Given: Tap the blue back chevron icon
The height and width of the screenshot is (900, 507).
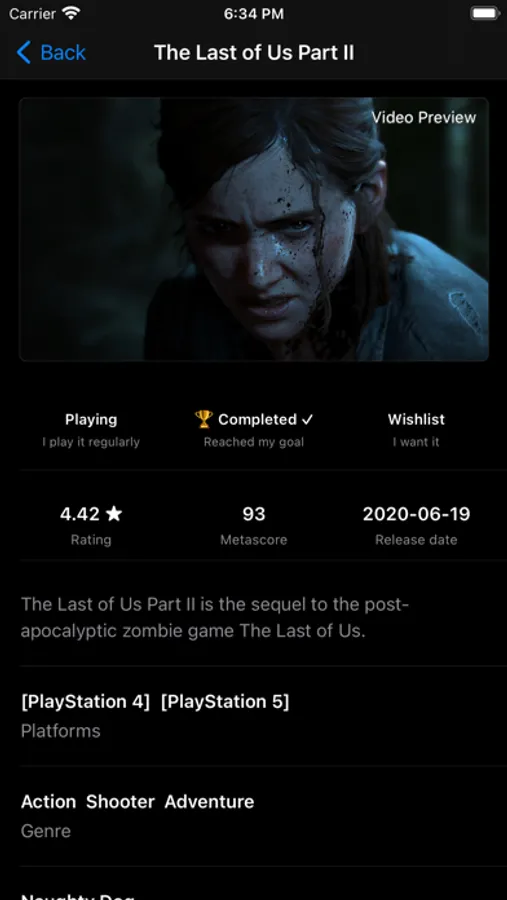Looking at the screenshot, I should (x=24, y=52).
